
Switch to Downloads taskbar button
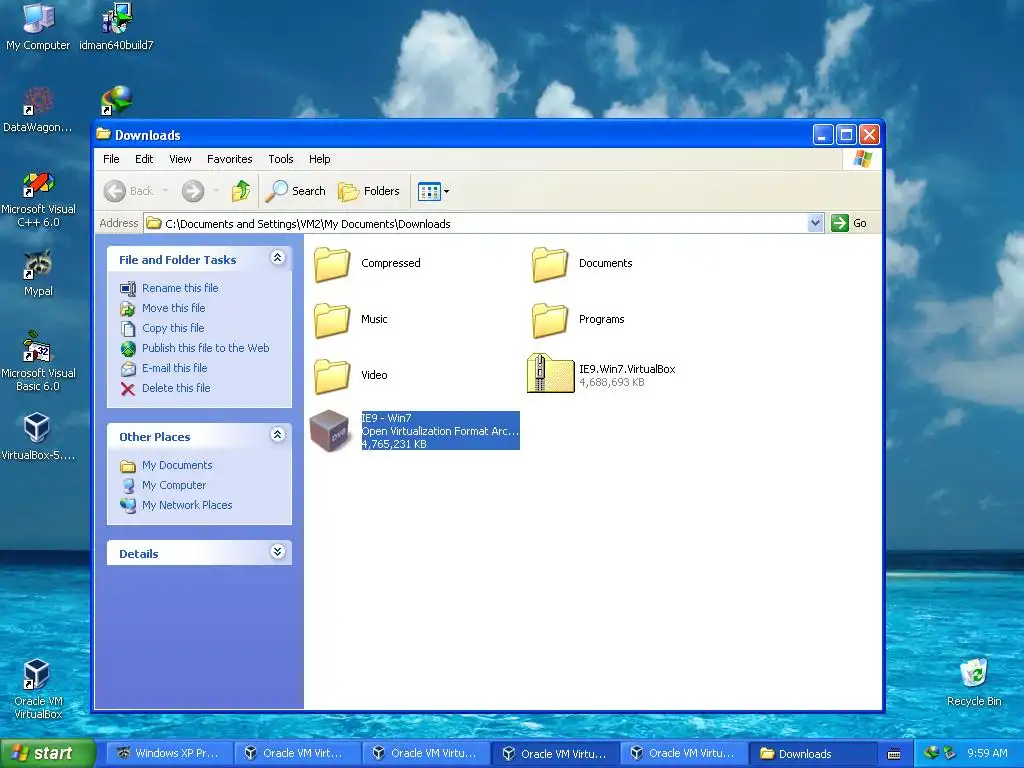click(x=811, y=753)
